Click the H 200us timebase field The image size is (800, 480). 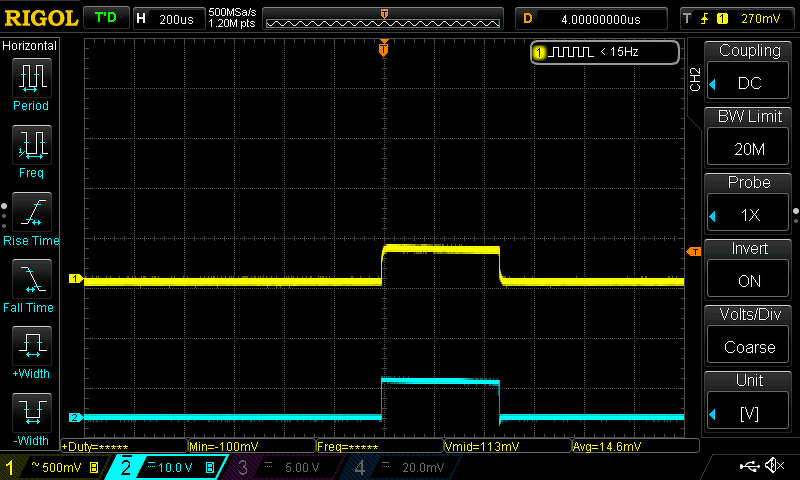[169, 19]
